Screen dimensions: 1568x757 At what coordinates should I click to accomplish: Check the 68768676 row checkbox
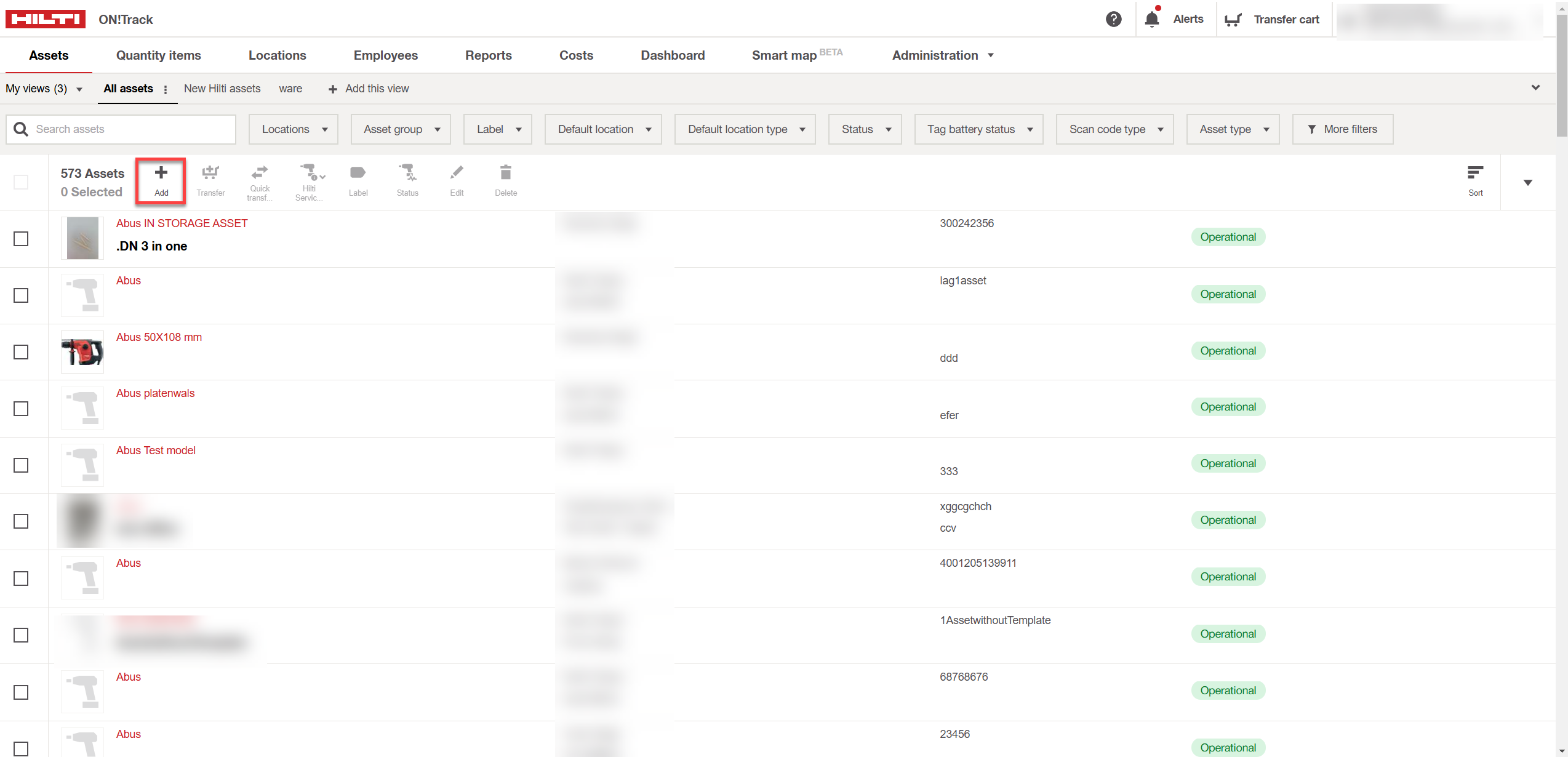pos(21,692)
